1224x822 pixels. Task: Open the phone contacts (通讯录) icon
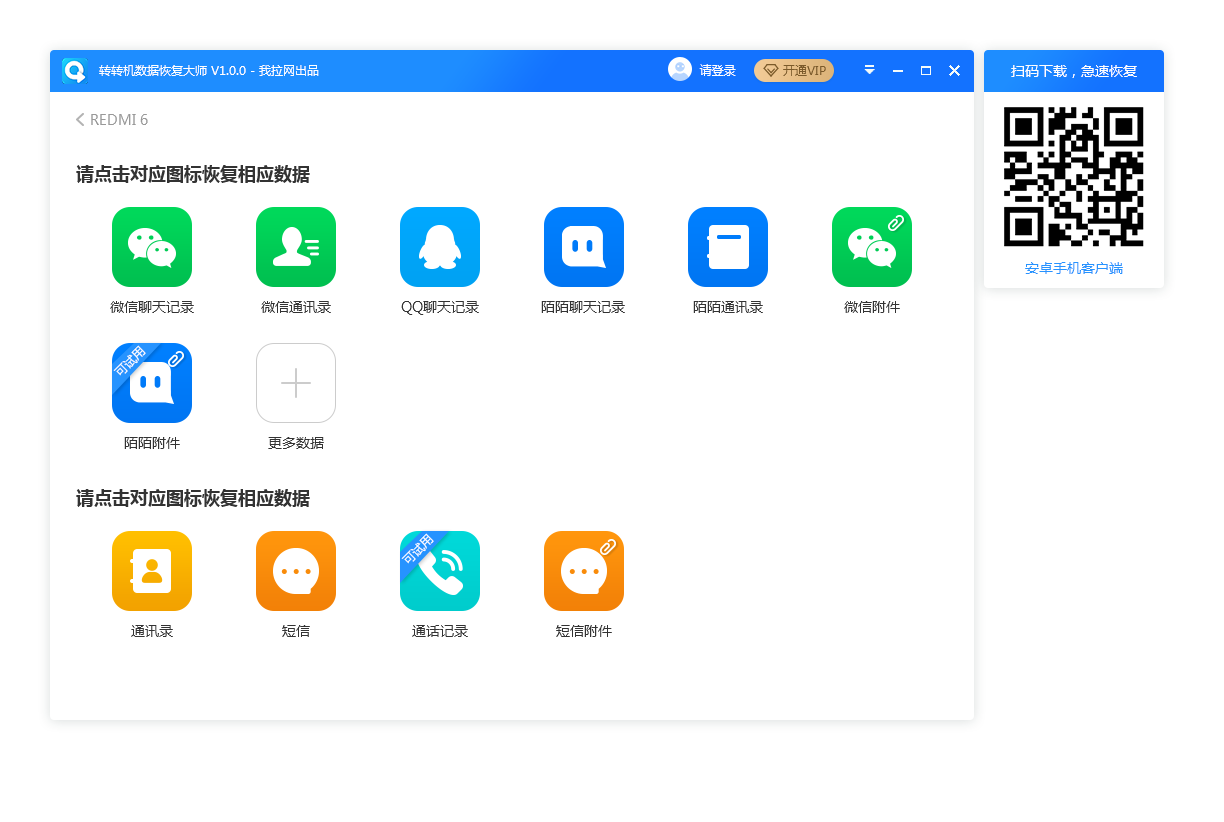click(152, 571)
